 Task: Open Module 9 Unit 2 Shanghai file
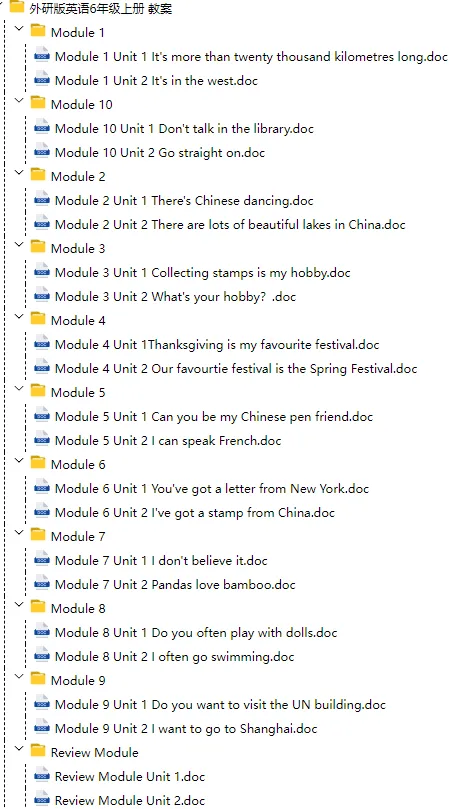(186, 729)
